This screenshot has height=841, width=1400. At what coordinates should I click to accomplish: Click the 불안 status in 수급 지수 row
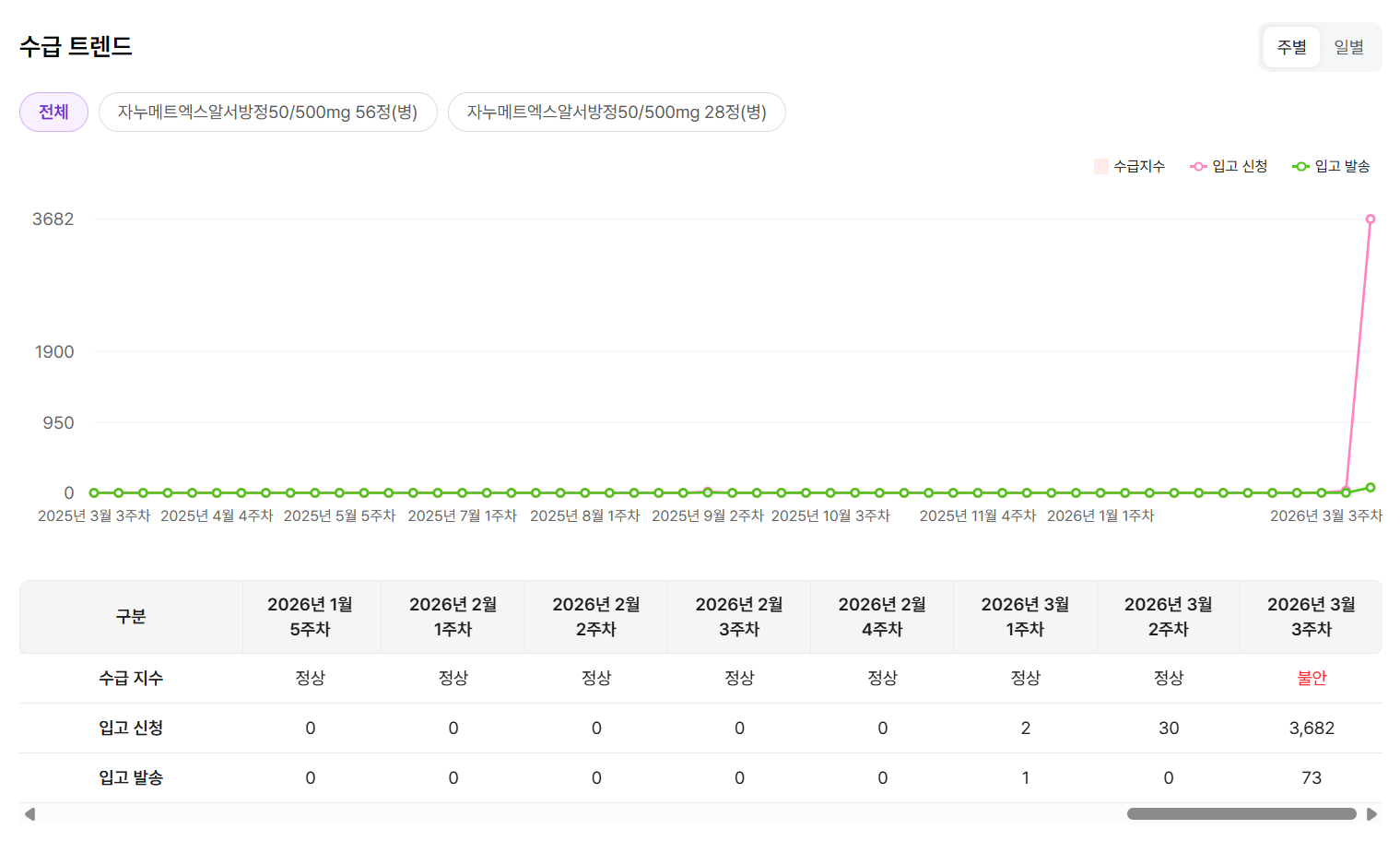(x=1311, y=678)
